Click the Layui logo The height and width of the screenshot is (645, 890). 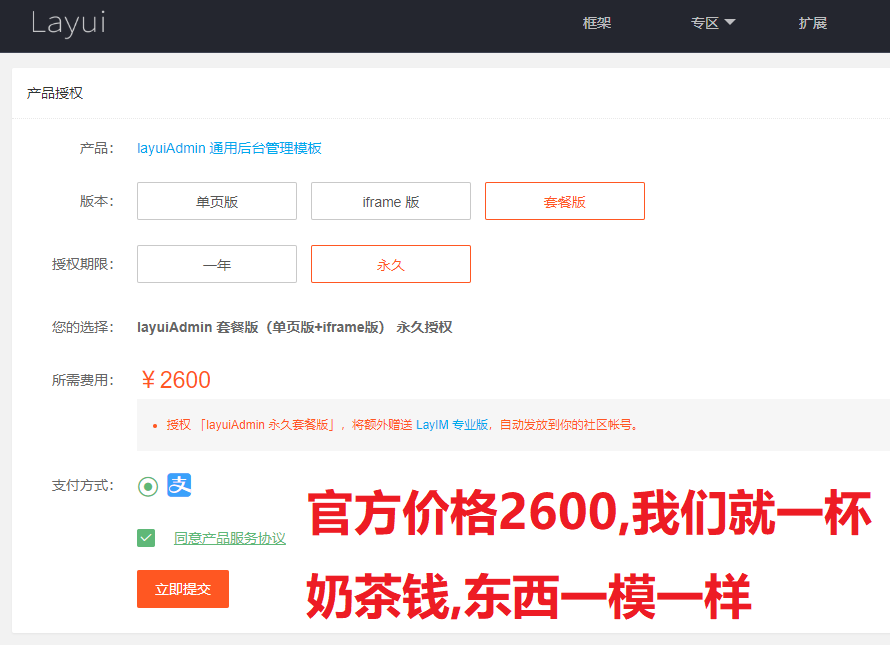click(67, 25)
